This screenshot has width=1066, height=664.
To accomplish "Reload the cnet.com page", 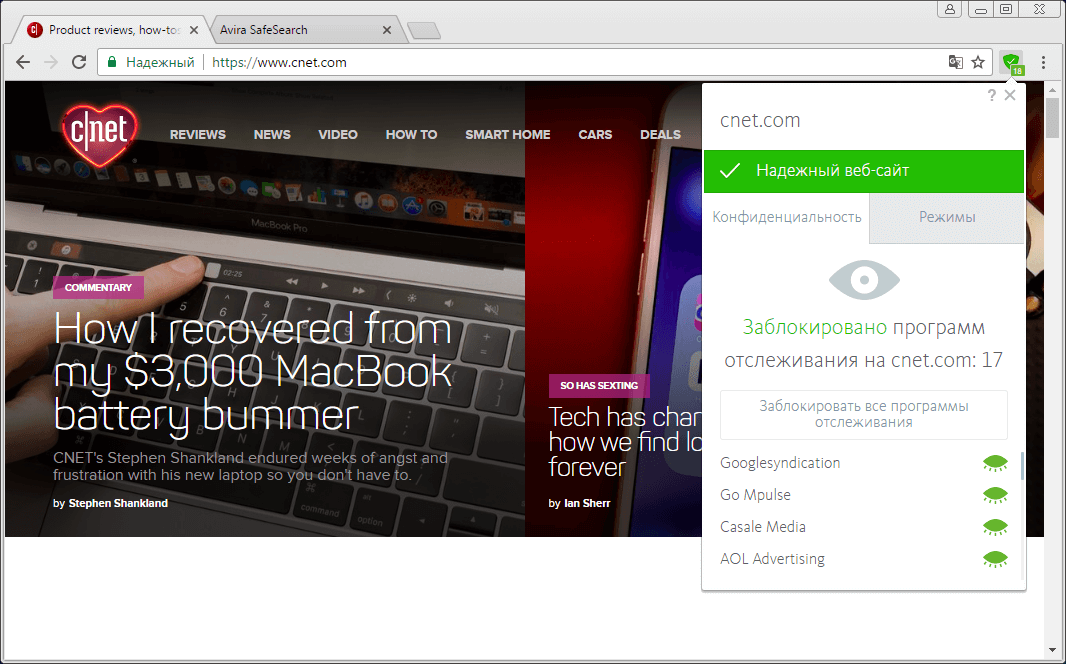I will [79, 63].
